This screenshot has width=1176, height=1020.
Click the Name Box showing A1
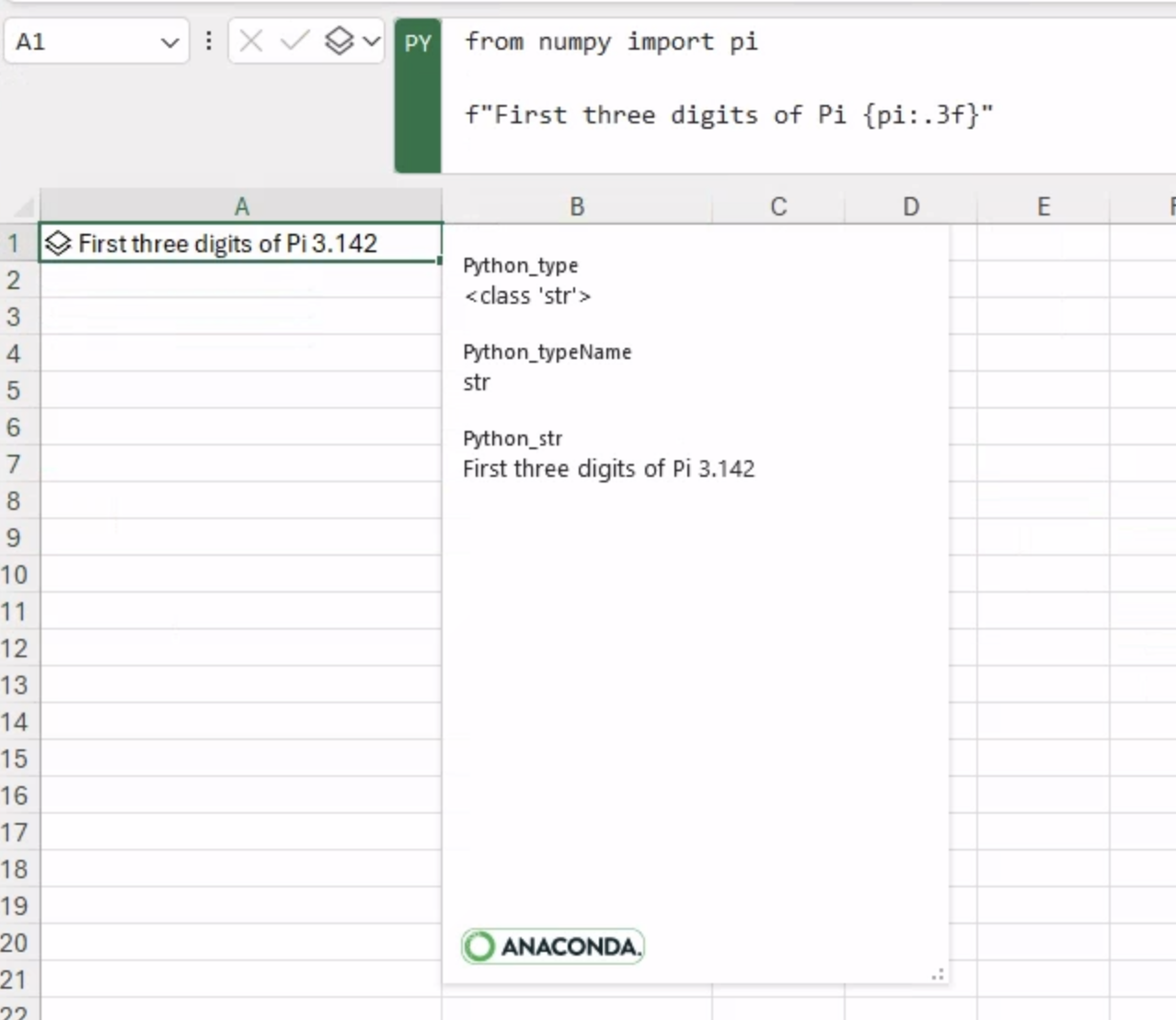pos(83,42)
